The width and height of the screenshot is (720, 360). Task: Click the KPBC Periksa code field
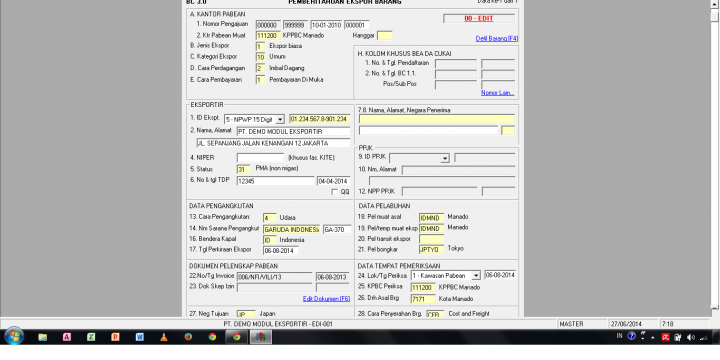(423, 288)
